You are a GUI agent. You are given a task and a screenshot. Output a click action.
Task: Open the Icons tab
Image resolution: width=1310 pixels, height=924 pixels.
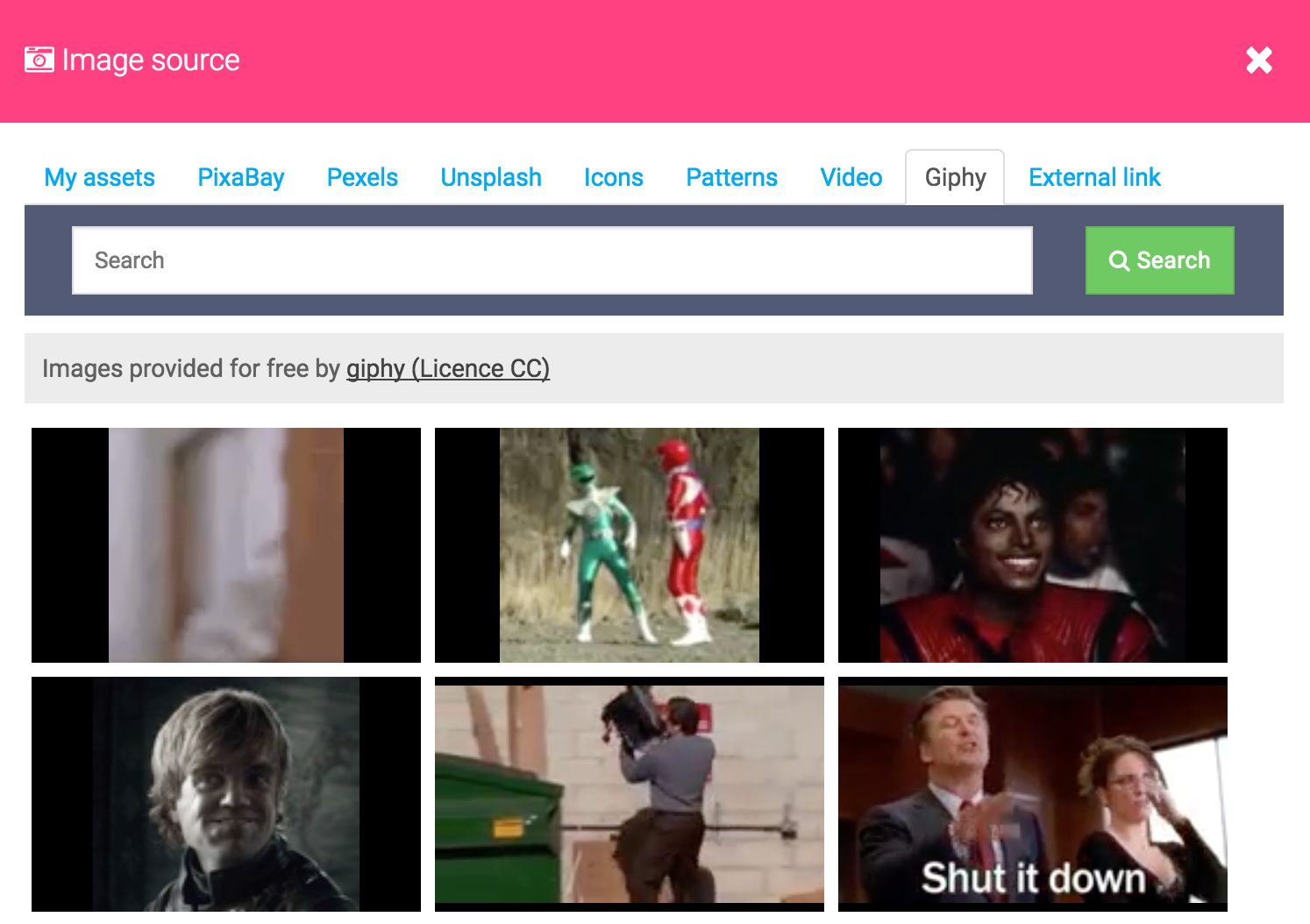613,178
